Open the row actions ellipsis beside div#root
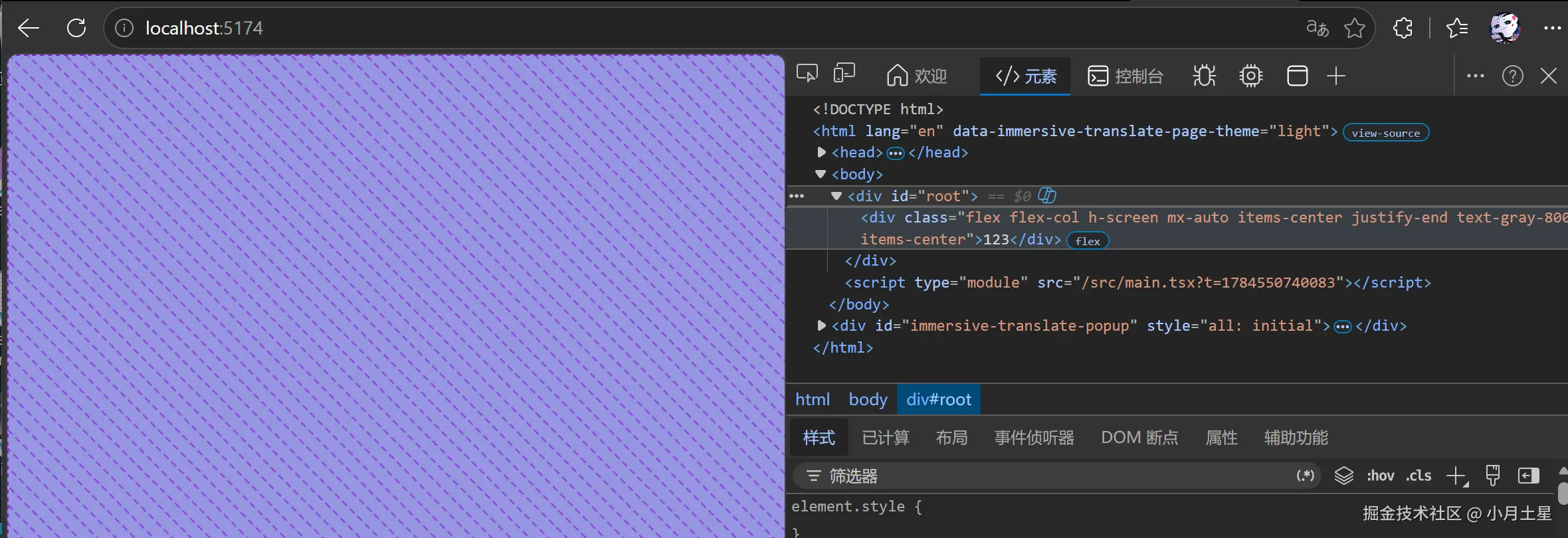This screenshot has width=1568, height=538. point(797,196)
